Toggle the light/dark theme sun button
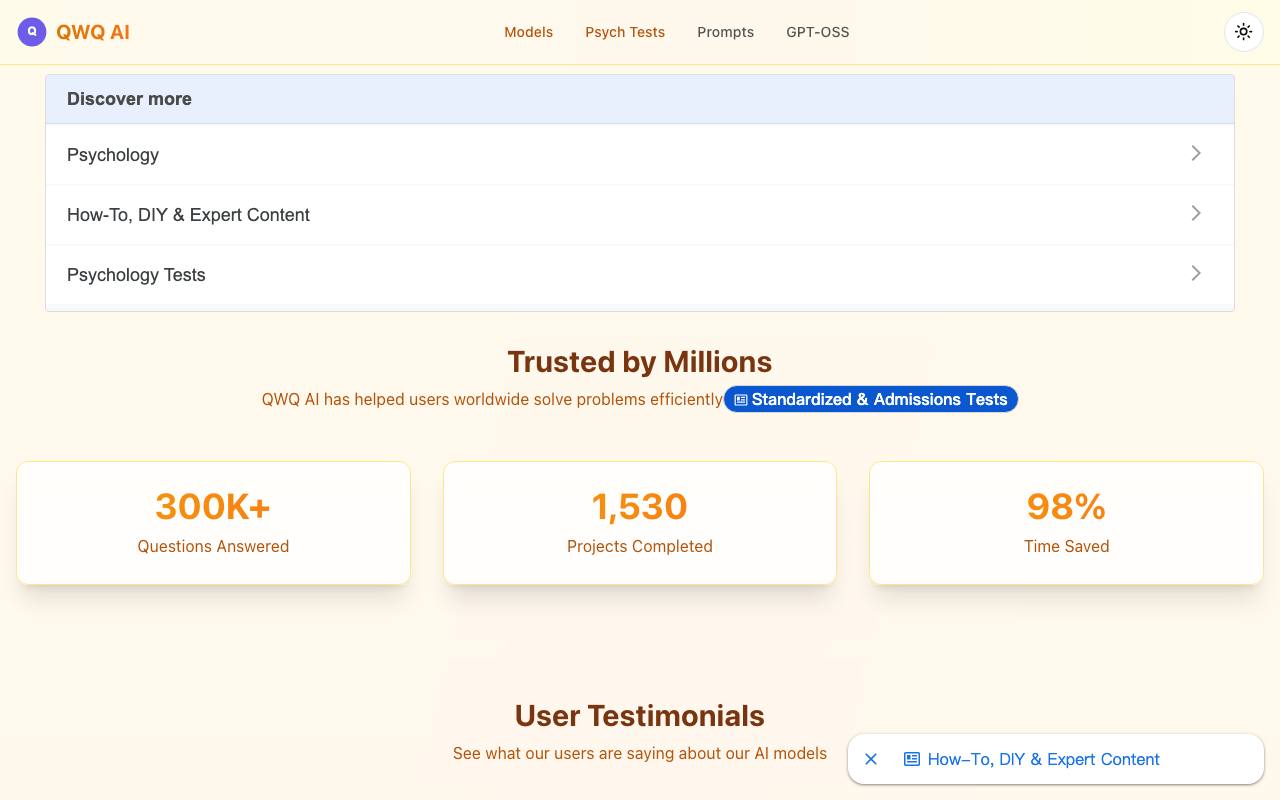Viewport: 1280px width, 800px height. click(x=1243, y=32)
